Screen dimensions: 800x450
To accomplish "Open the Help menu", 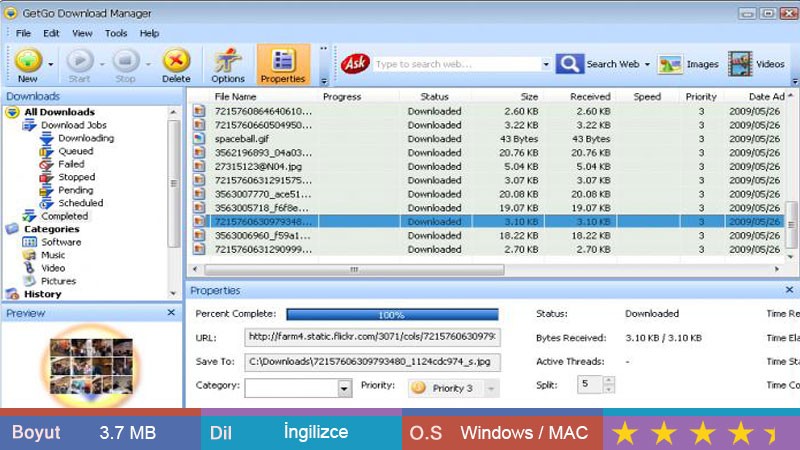I will click(149, 33).
